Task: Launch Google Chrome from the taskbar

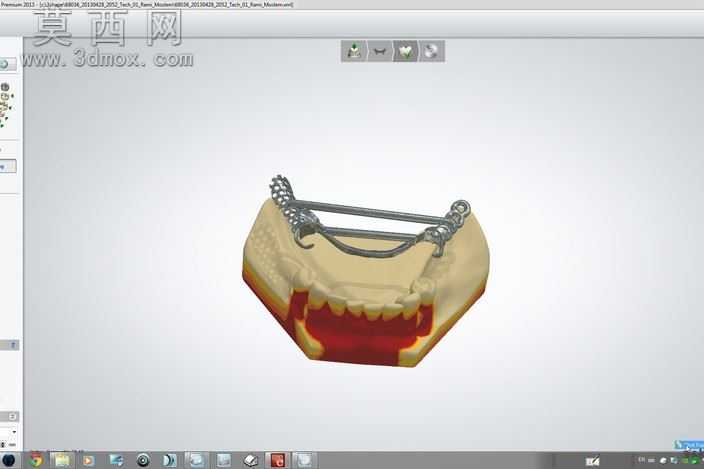Action: click(35, 460)
